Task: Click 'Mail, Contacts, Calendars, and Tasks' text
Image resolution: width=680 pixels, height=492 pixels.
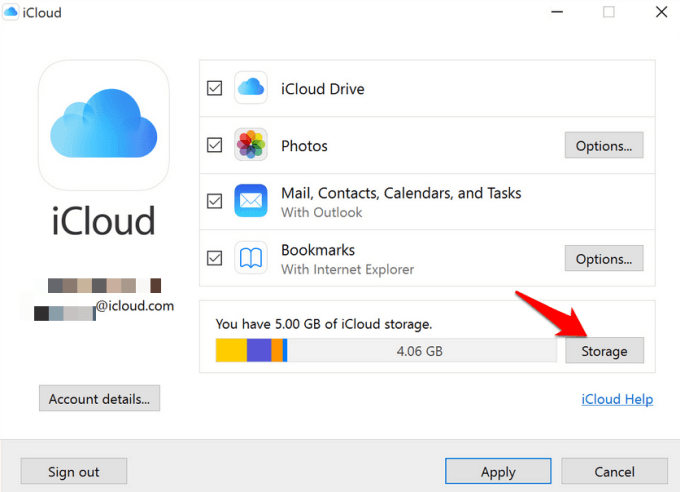Action: tap(401, 193)
